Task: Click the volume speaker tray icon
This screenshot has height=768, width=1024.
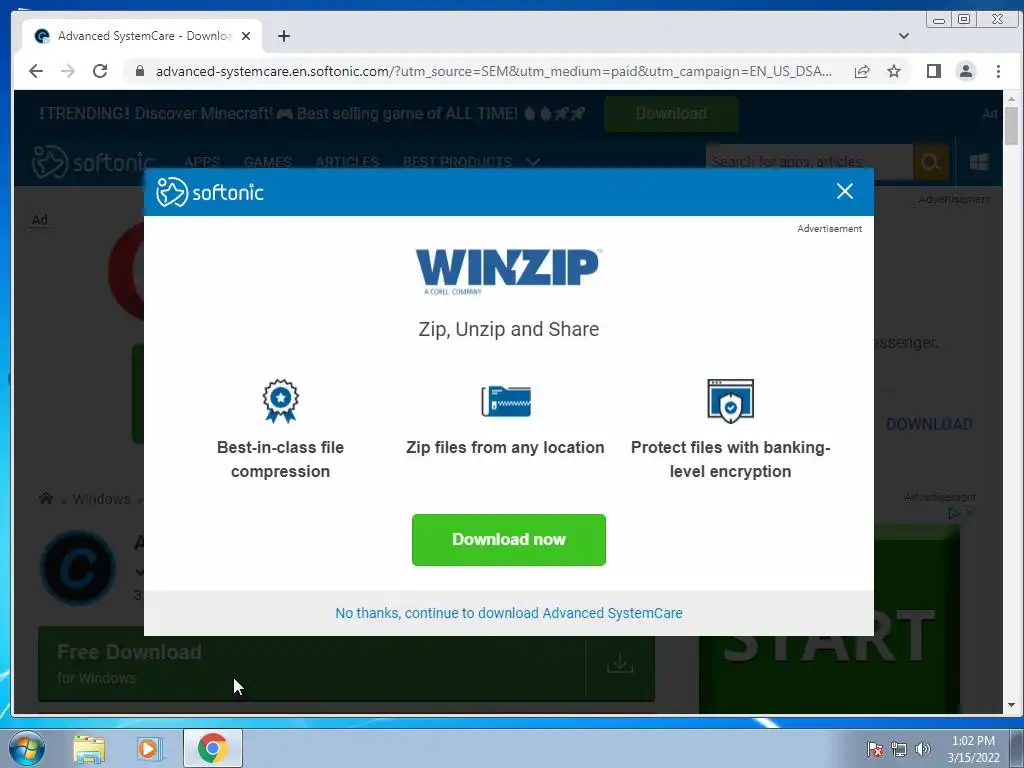Action: (923, 749)
